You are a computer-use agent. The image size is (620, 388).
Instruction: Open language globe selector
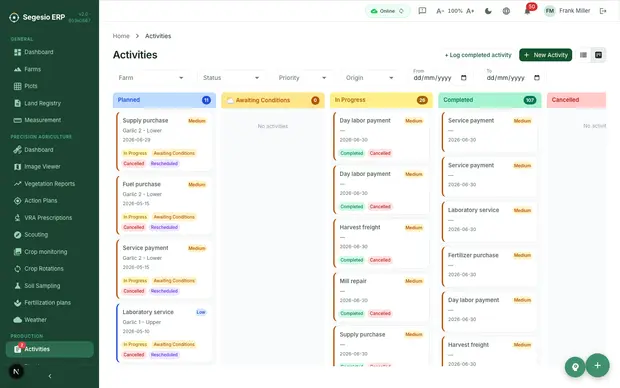(506, 11)
